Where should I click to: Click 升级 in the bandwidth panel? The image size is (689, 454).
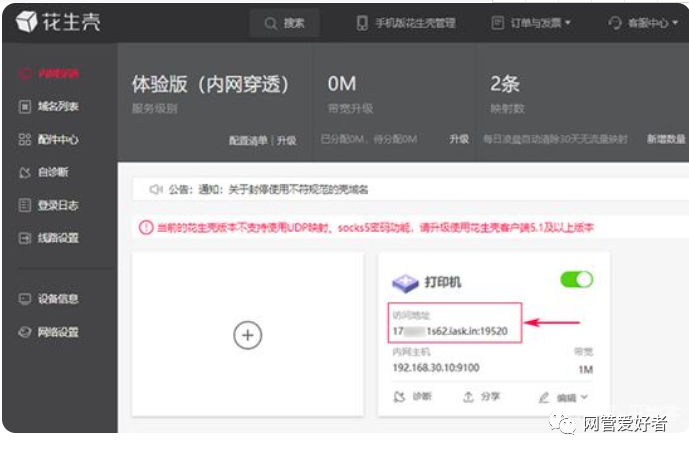459,139
